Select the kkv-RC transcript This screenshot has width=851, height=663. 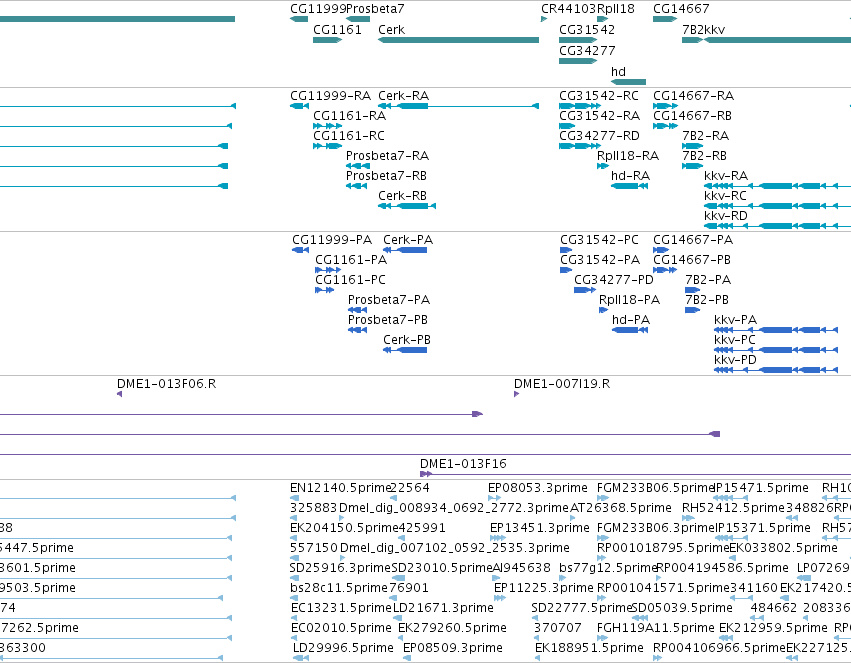coord(777,206)
